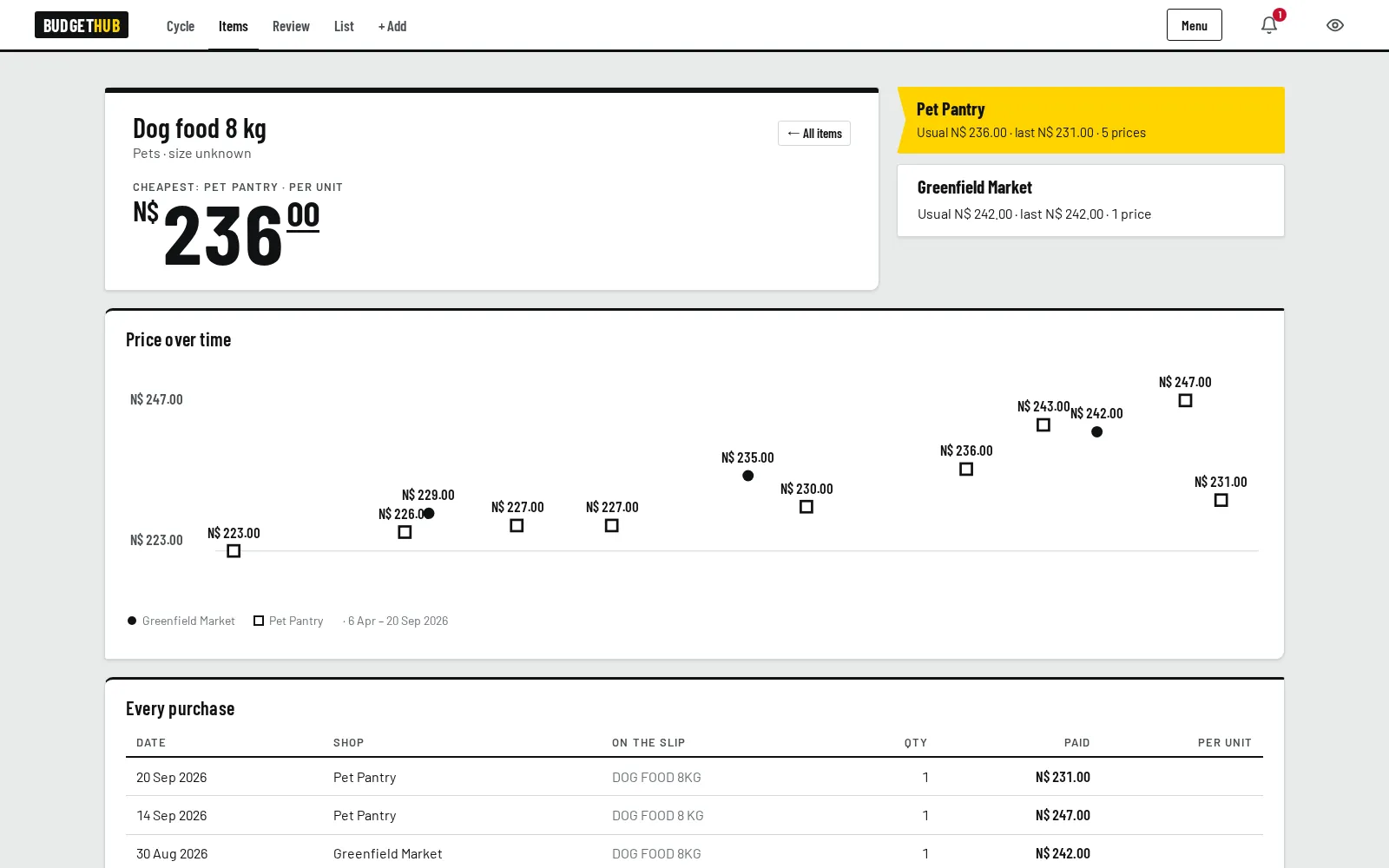This screenshot has width=1389, height=868.
Task: Click the N$ 229.00 dot marker
Action: tap(429, 513)
